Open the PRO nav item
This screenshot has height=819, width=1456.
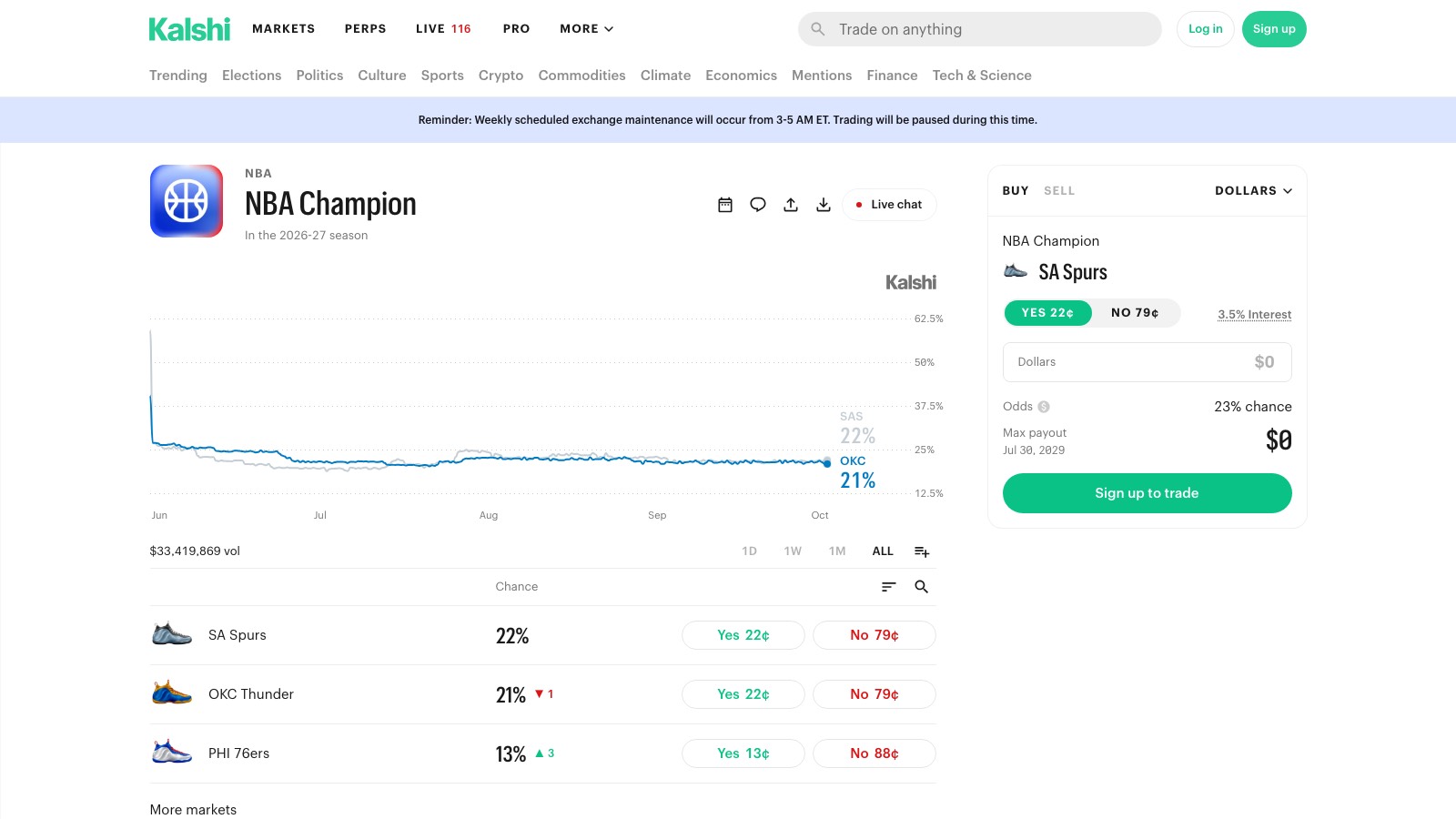[517, 29]
